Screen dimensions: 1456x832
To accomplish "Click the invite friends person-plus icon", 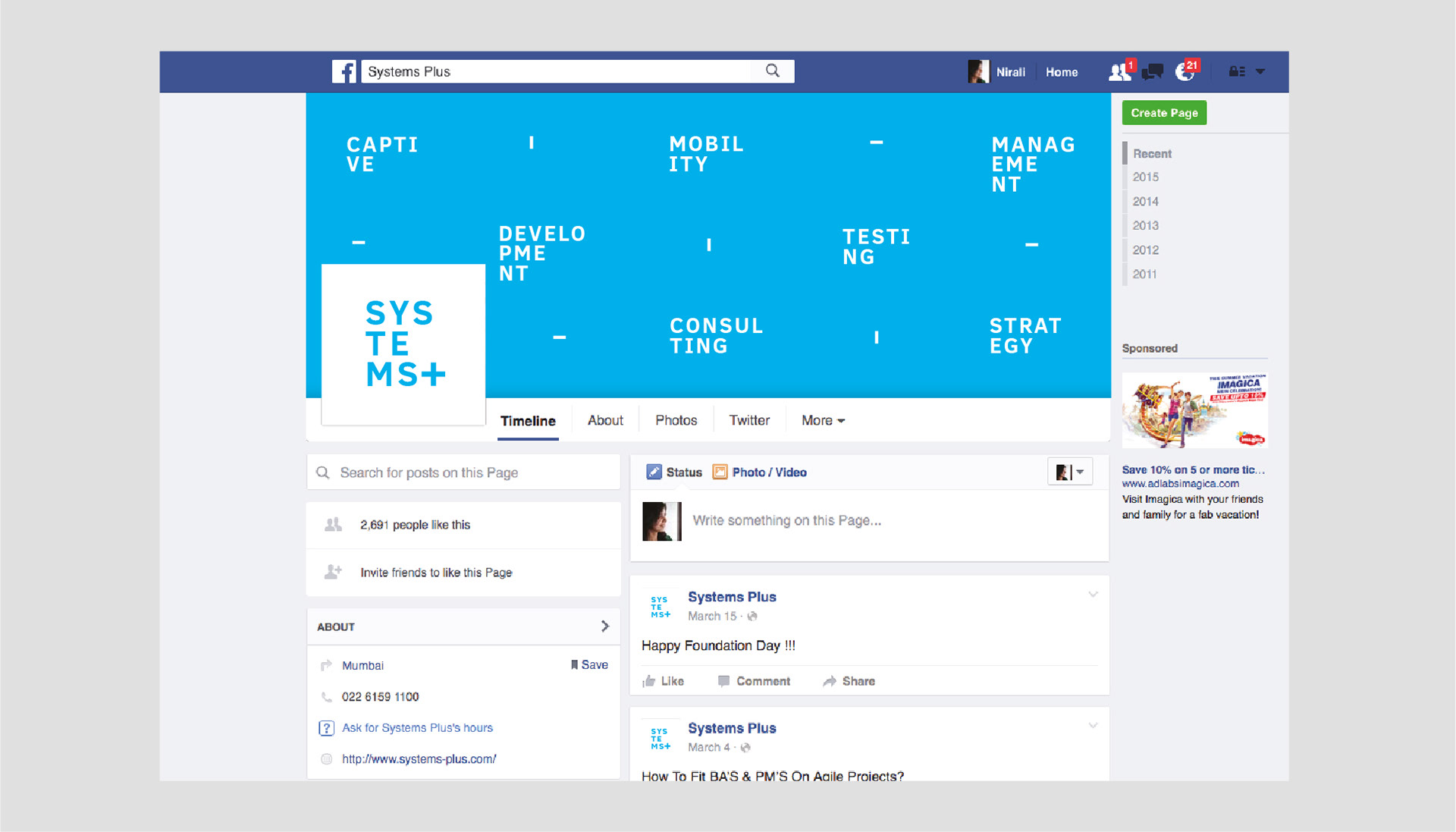I will tap(333, 572).
